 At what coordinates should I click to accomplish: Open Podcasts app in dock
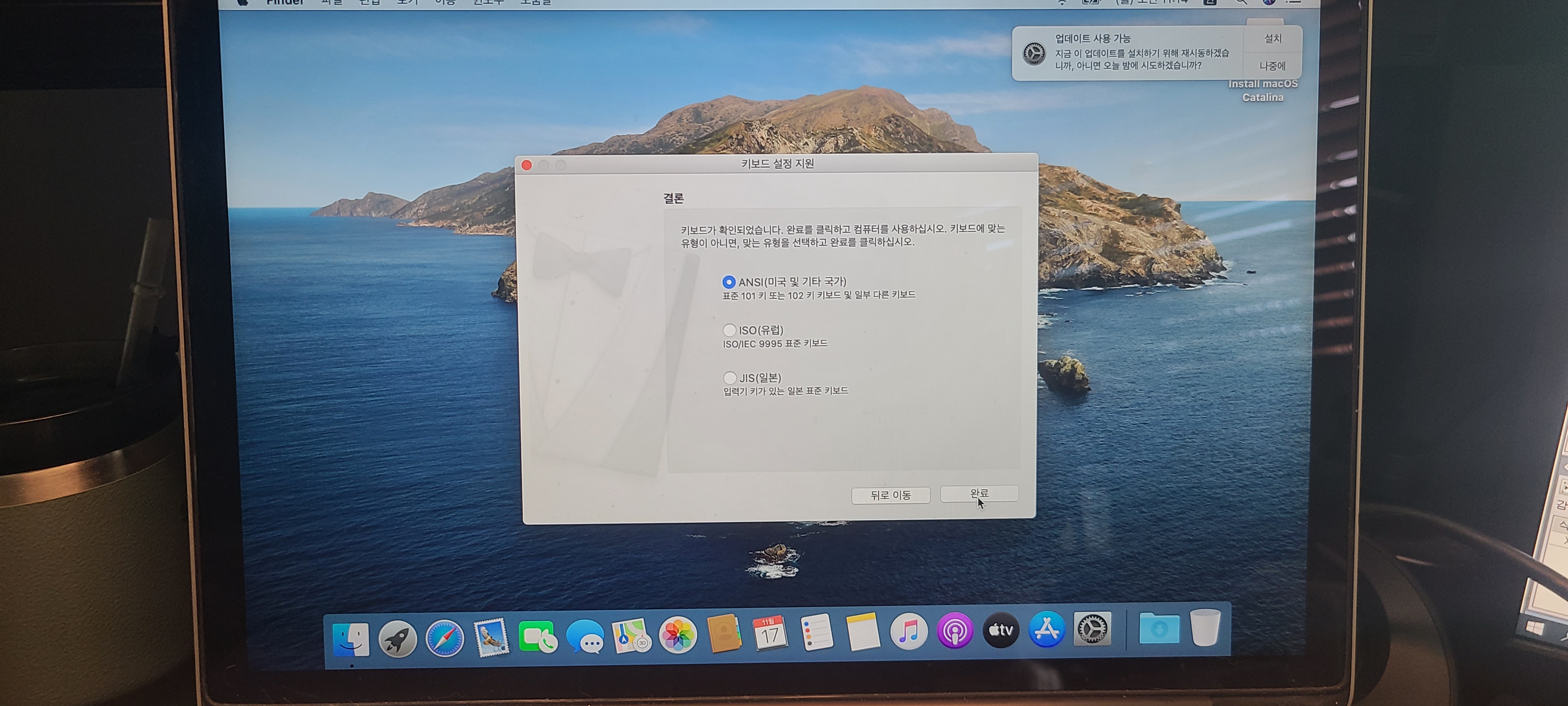(x=954, y=631)
